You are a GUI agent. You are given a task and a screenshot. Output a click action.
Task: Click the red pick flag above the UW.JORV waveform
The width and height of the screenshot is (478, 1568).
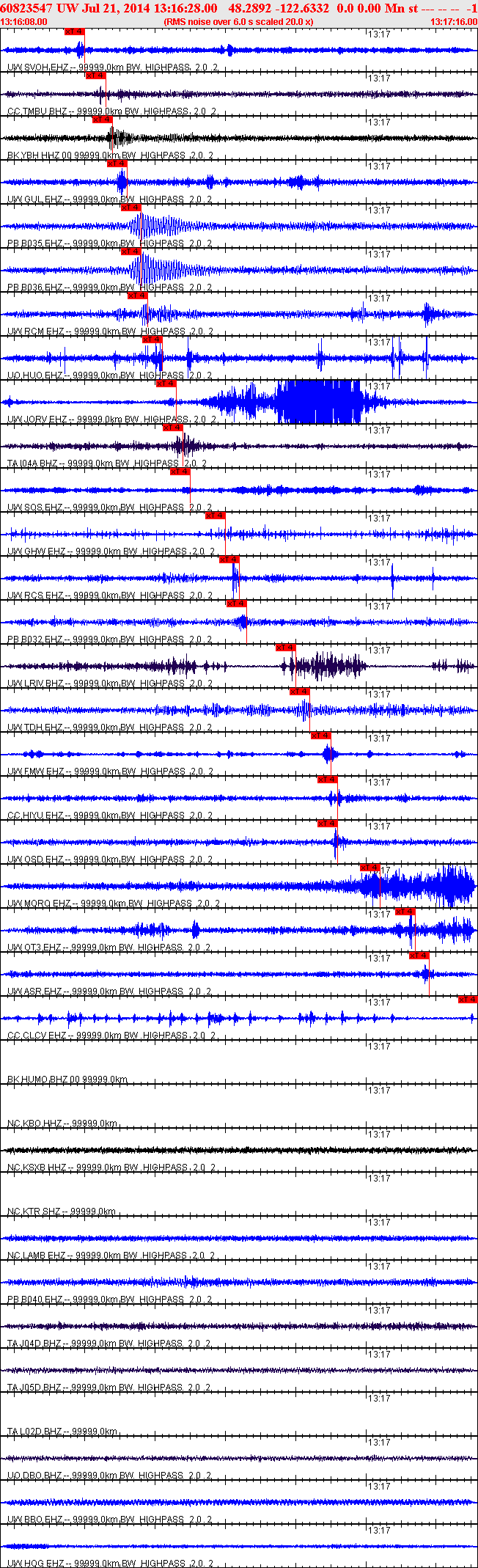pyautogui.click(x=166, y=384)
